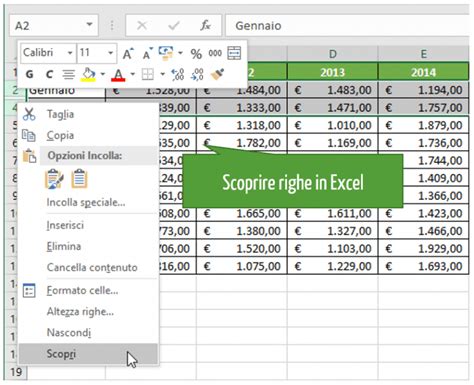Apply accounting number format from mini toolbar
The image size is (474, 385).
coord(166,53)
